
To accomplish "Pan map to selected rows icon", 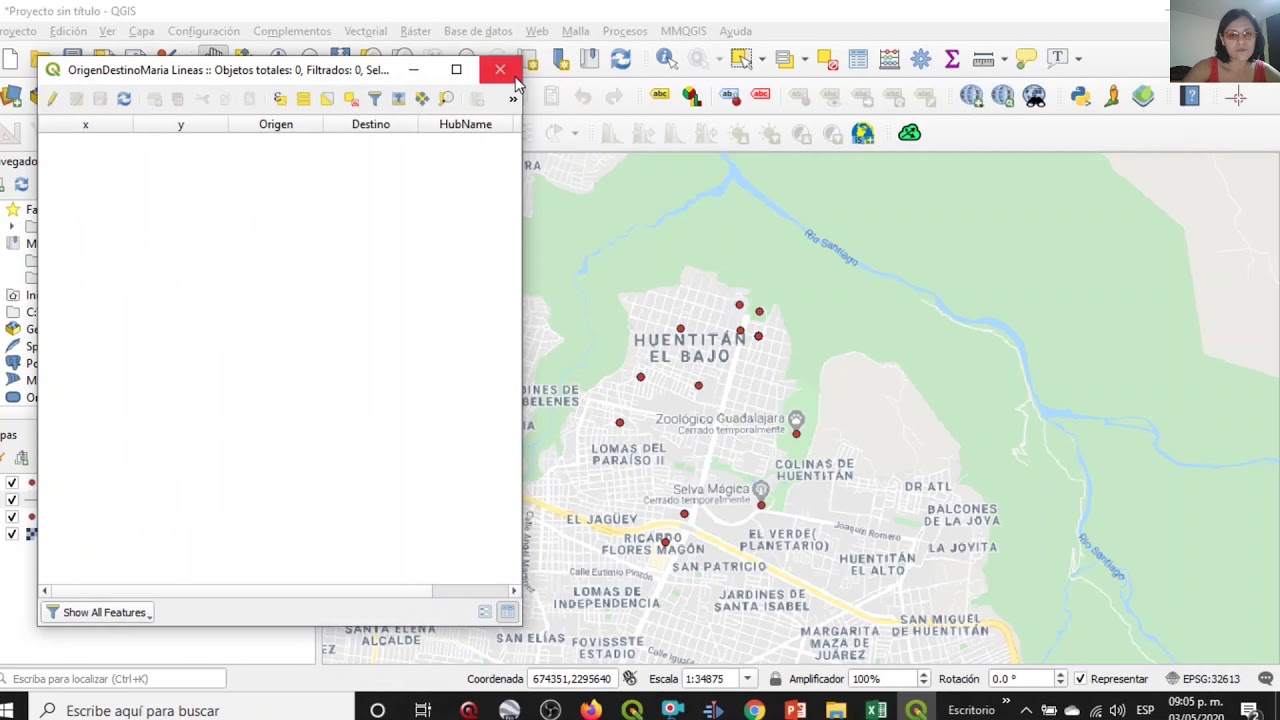I will pyautogui.click(x=422, y=98).
